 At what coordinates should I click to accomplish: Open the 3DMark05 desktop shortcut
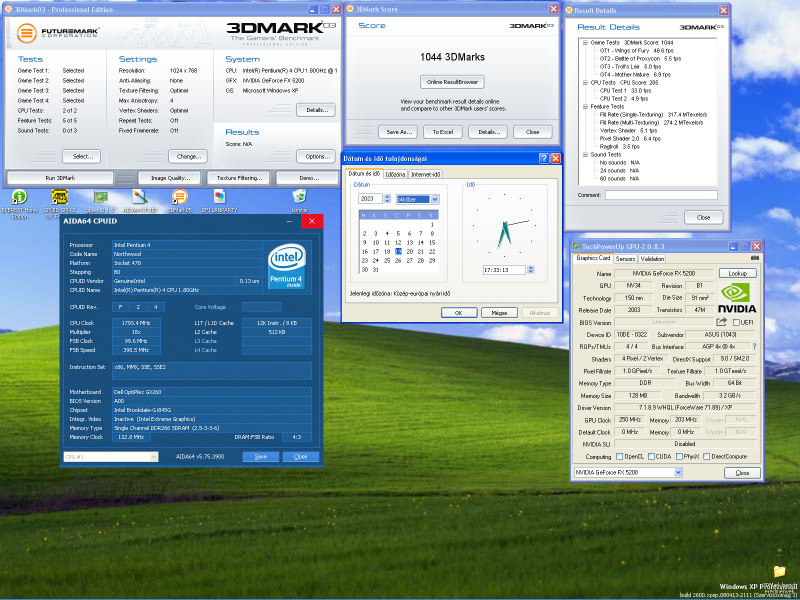(180, 197)
